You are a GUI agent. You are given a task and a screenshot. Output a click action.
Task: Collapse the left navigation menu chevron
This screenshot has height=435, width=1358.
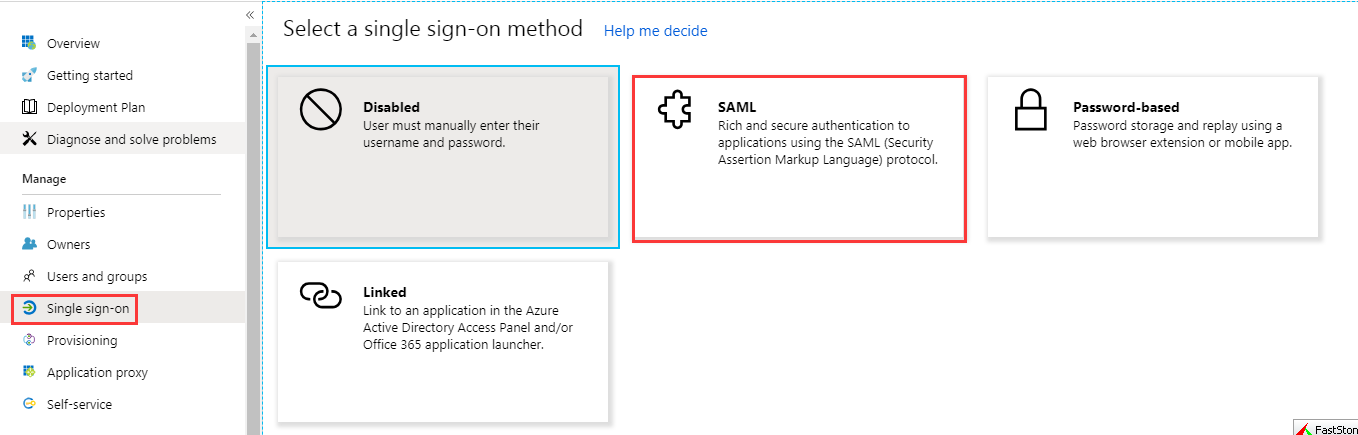pyautogui.click(x=250, y=15)
